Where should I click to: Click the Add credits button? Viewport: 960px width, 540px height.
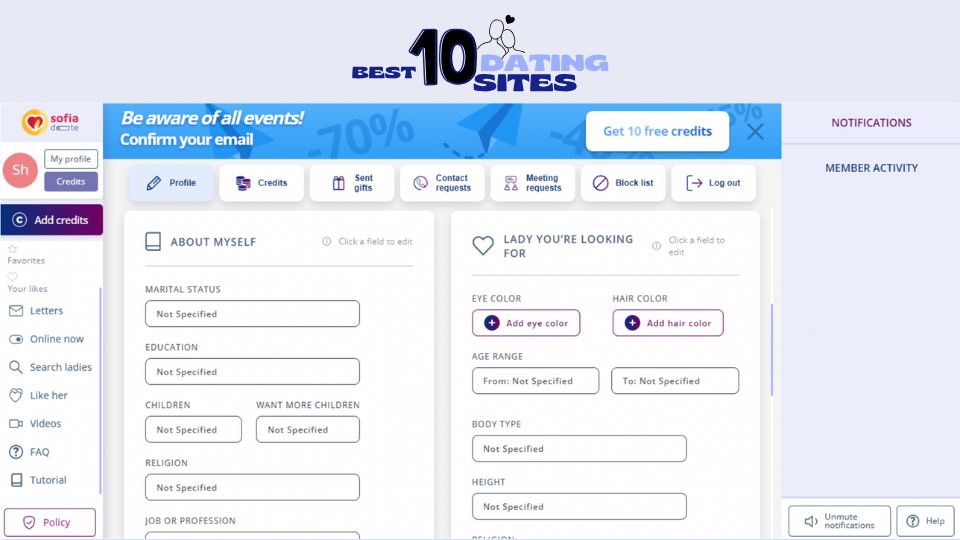coord(51,220)
